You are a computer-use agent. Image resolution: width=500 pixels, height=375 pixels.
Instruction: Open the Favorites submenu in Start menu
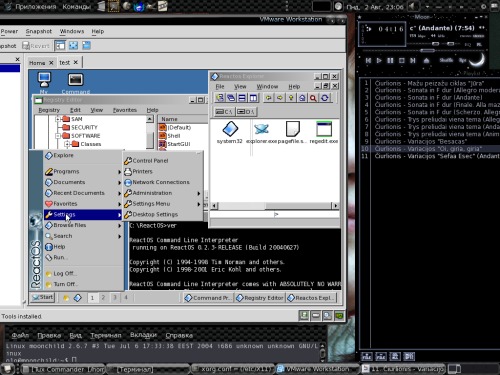(x=83, y=204)
